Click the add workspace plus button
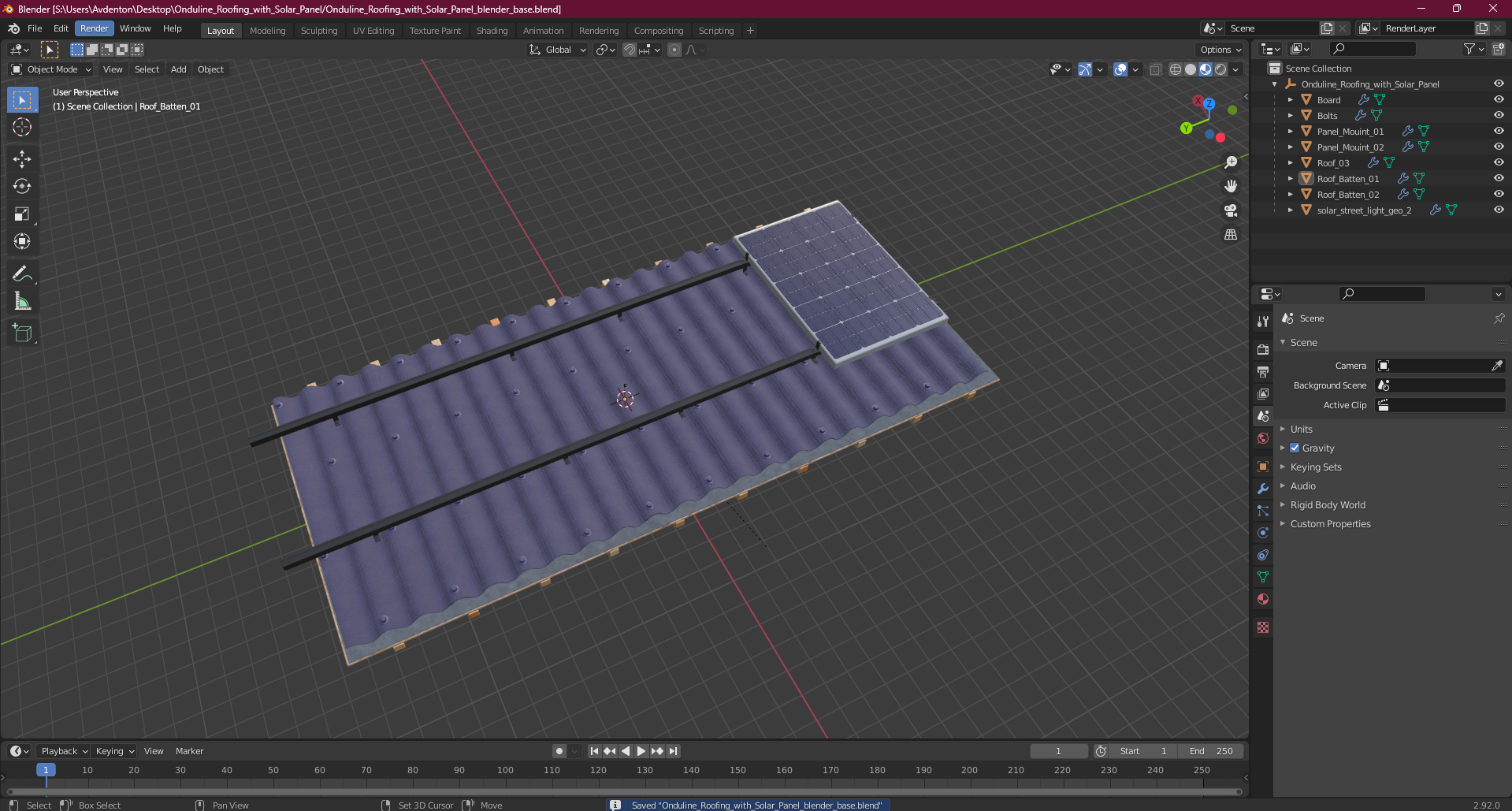Image resolution: width=1512 pixels, height=811 pixels. pyautogui.click(x=750, y=31)
